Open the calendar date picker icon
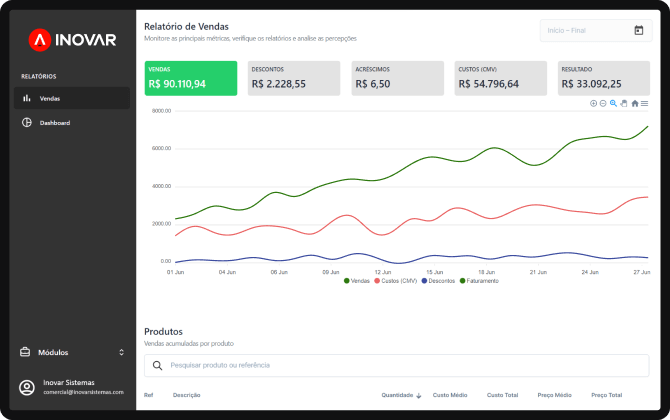 639,31
